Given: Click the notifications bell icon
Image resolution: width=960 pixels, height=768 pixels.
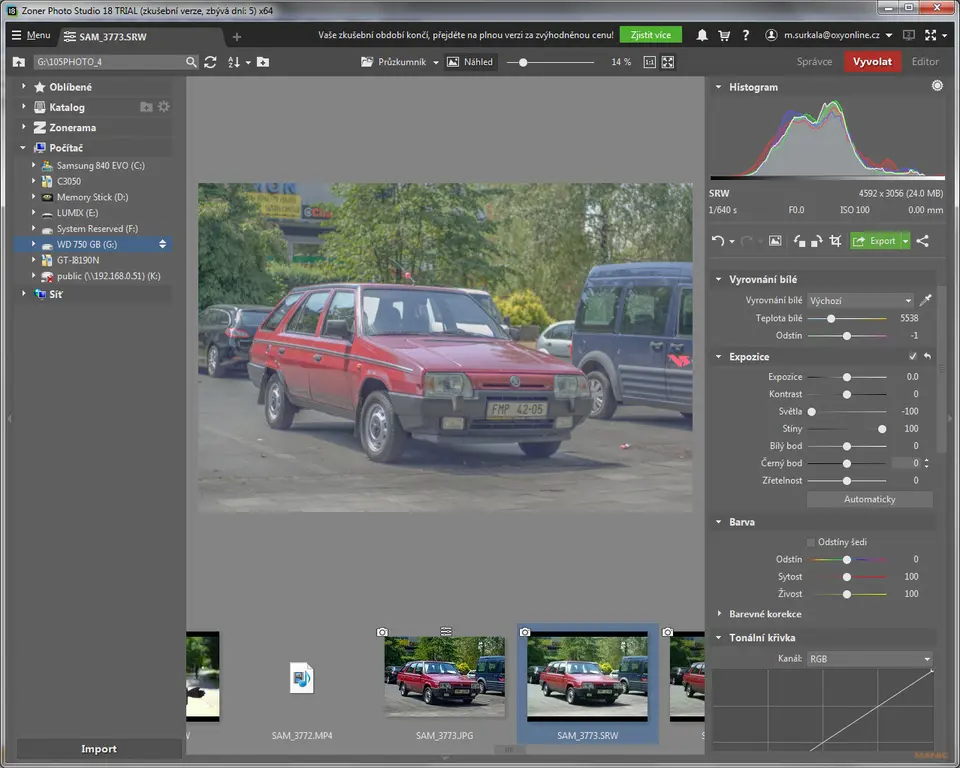Looking at the screenshot, I should (x=702, y=35).
